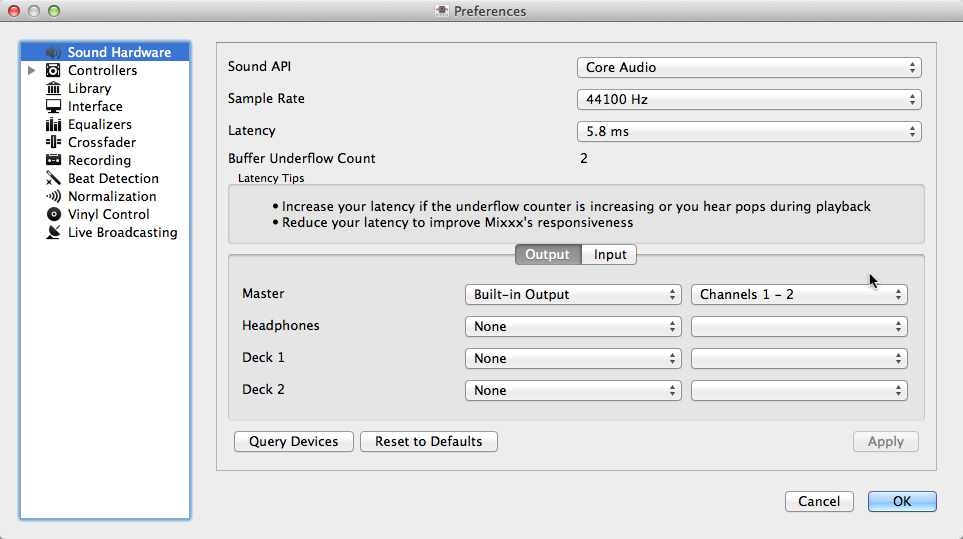Click the Sound Hardware speaker icon
The height and width of the screenshot is (539, 963).
pos(53,52)
